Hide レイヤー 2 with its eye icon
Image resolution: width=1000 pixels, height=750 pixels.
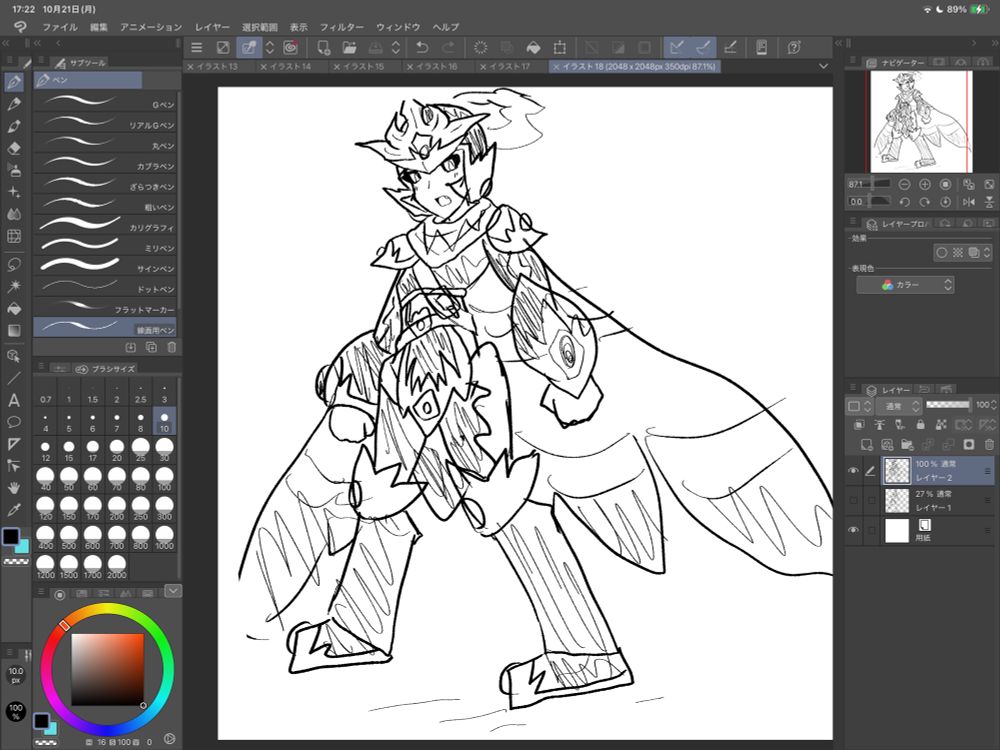(854, 471)
